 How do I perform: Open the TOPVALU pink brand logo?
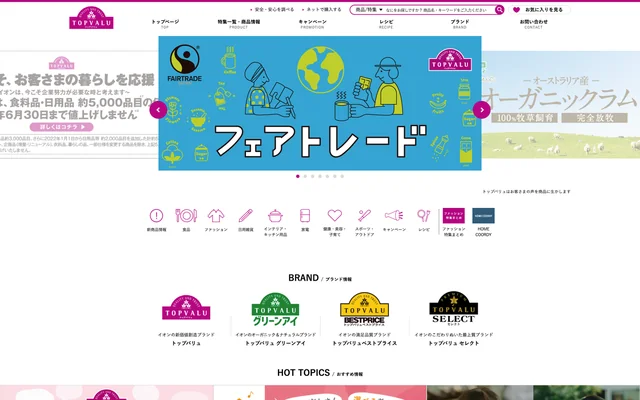click(186, 308)
